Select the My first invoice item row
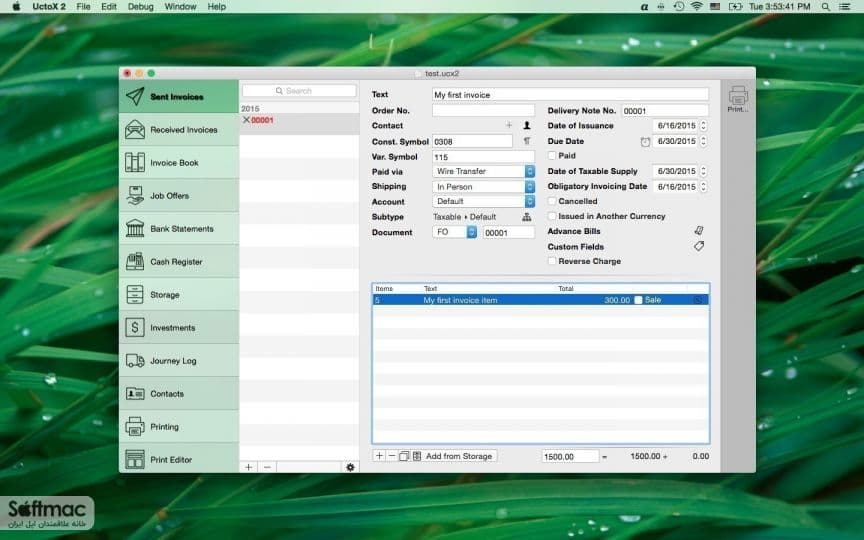This screenshot has width=864, height=540. tap(541, 300)
